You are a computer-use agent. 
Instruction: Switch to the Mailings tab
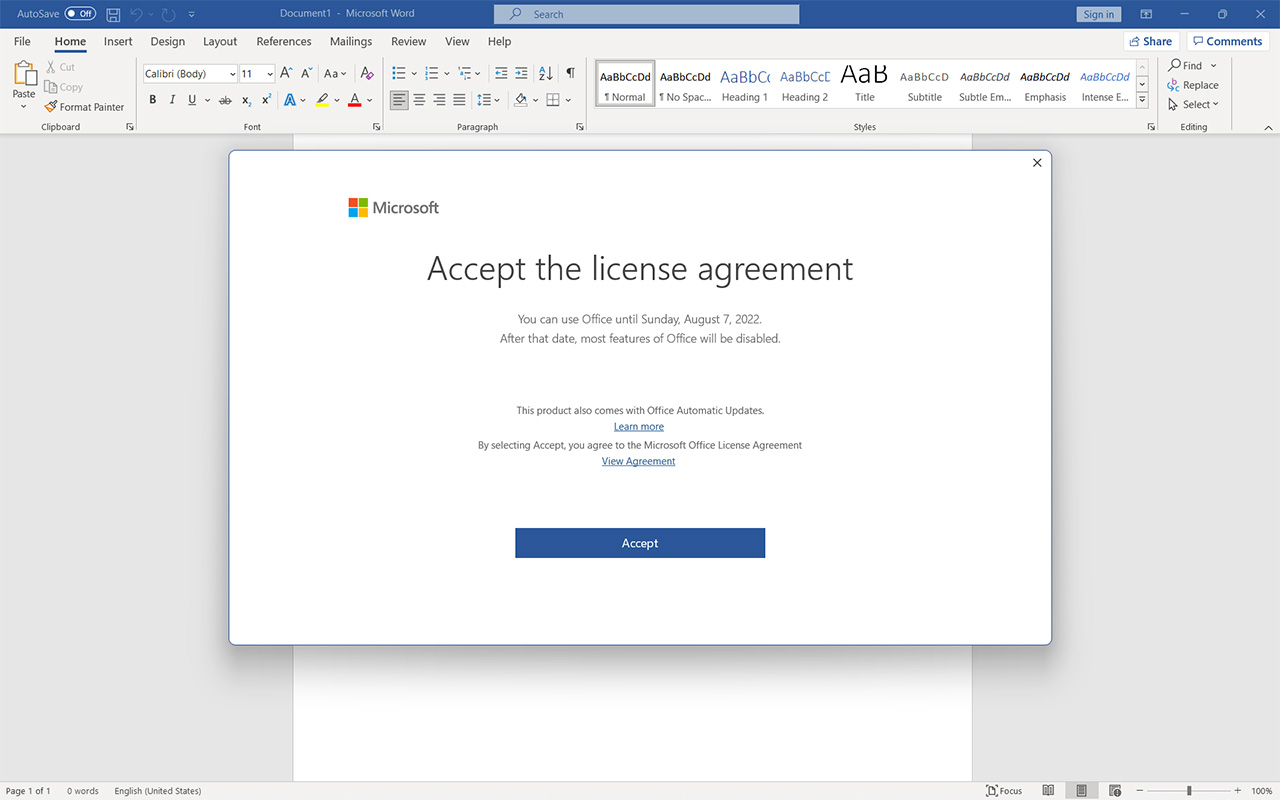[351, 42]
